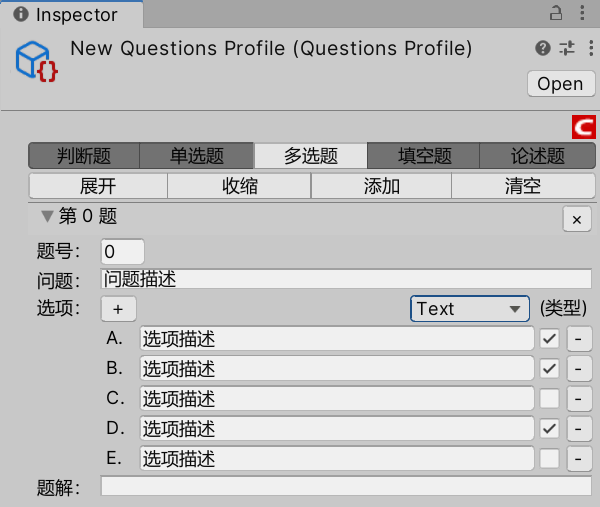Check option C correct-answer checkbox
Image resolution: width=600 pixels, height=507 pixels.
549,398
